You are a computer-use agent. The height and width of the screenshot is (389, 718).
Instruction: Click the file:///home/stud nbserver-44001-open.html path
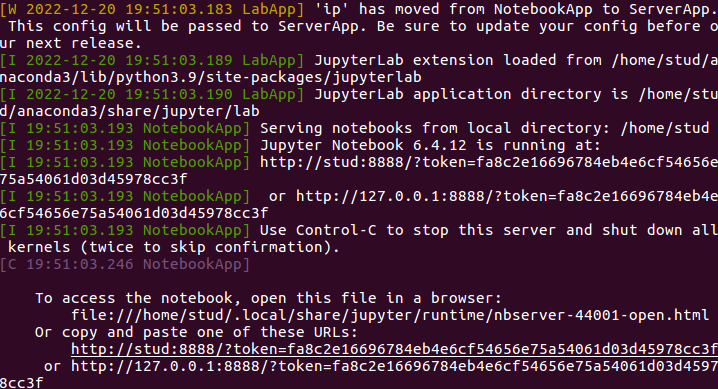[x=390, y=315]
